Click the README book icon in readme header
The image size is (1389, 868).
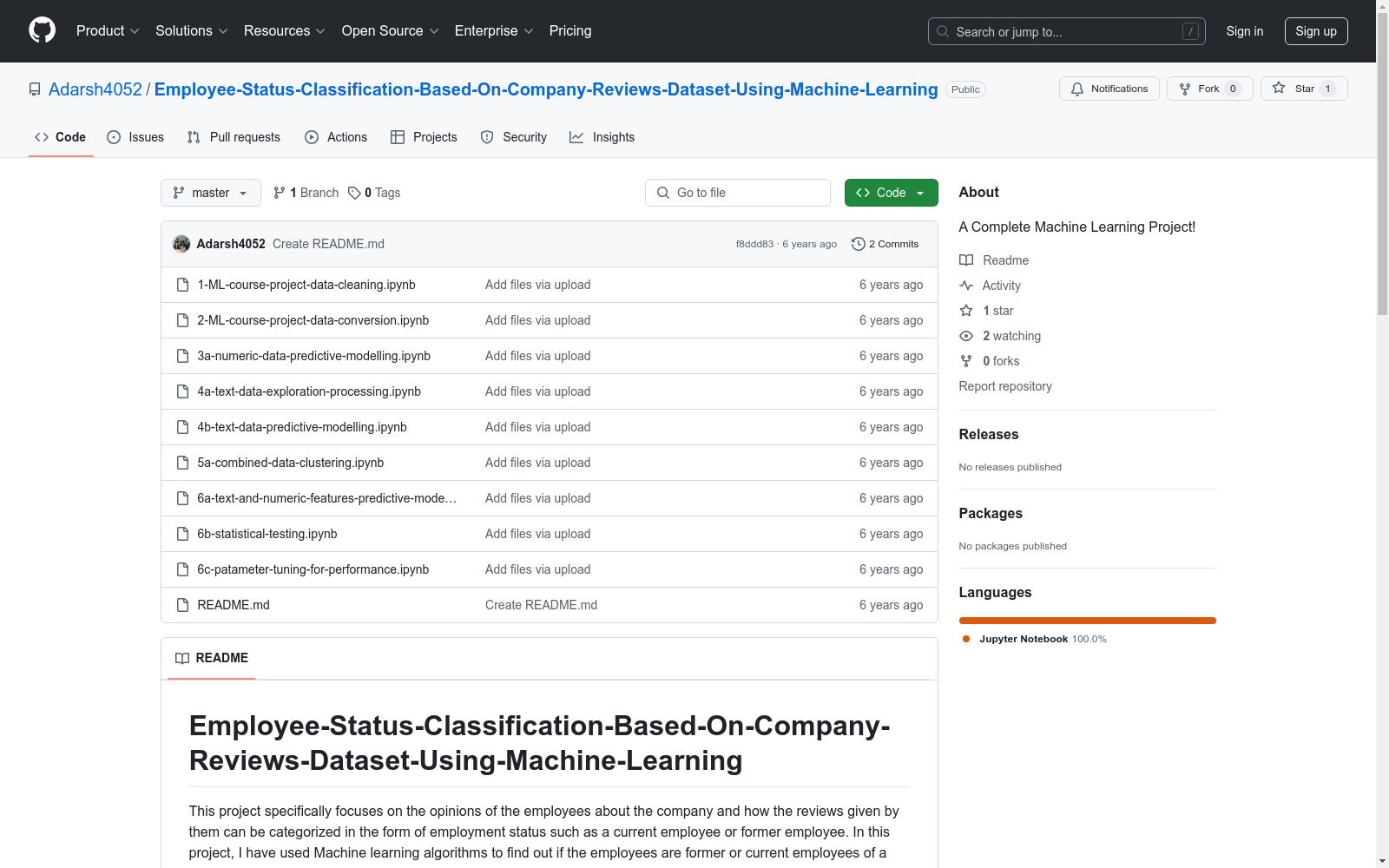click(x=182, y=658)
